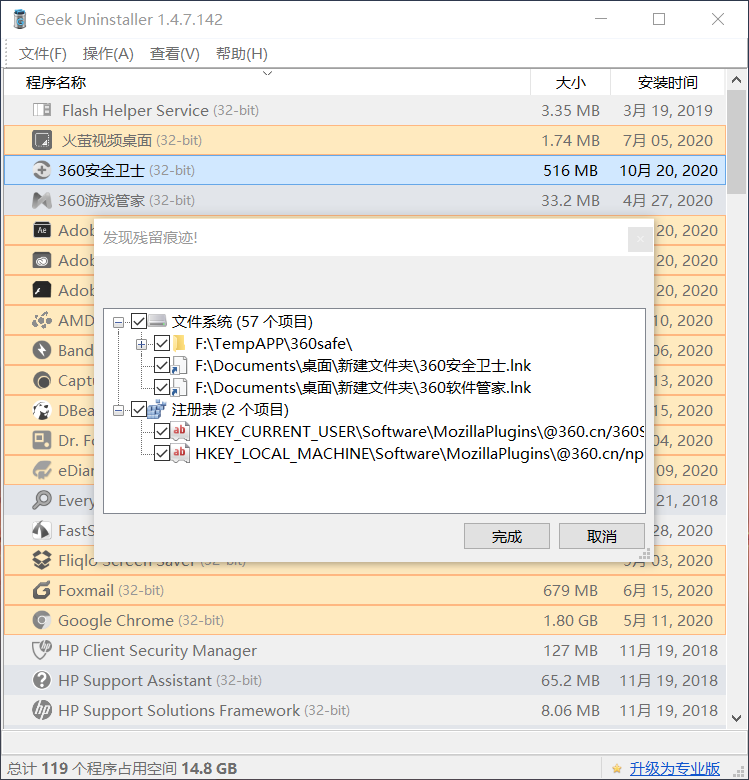Click the scrollbar up arrow
Image resolution: width=749 pixels, height=780 pixels.
737,80
